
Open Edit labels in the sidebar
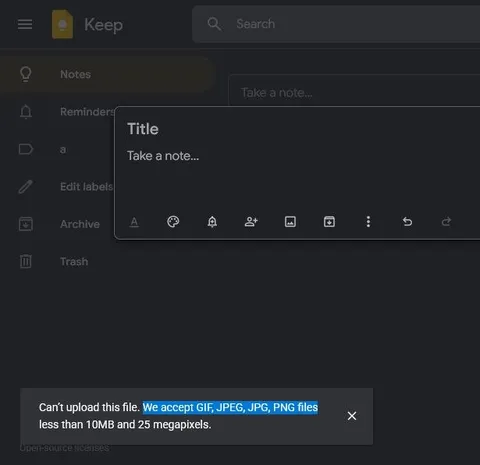pyautogui.click(x=57, y=187)
